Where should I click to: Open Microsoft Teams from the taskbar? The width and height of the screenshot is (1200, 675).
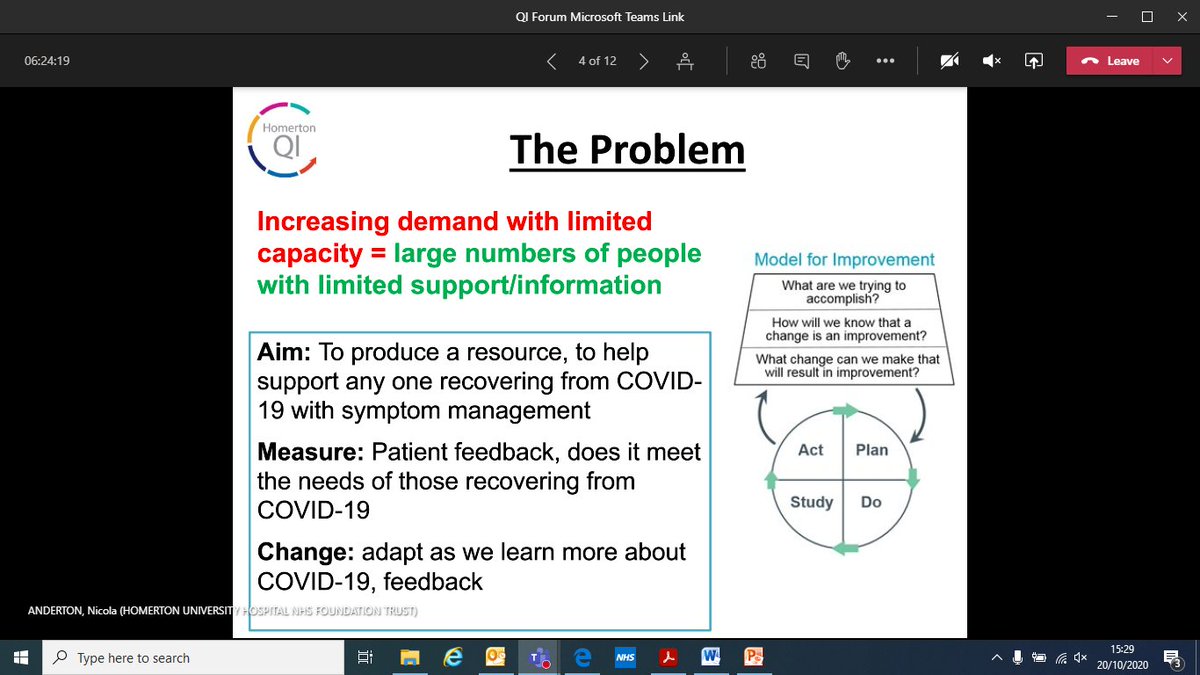tap(540, 657)
